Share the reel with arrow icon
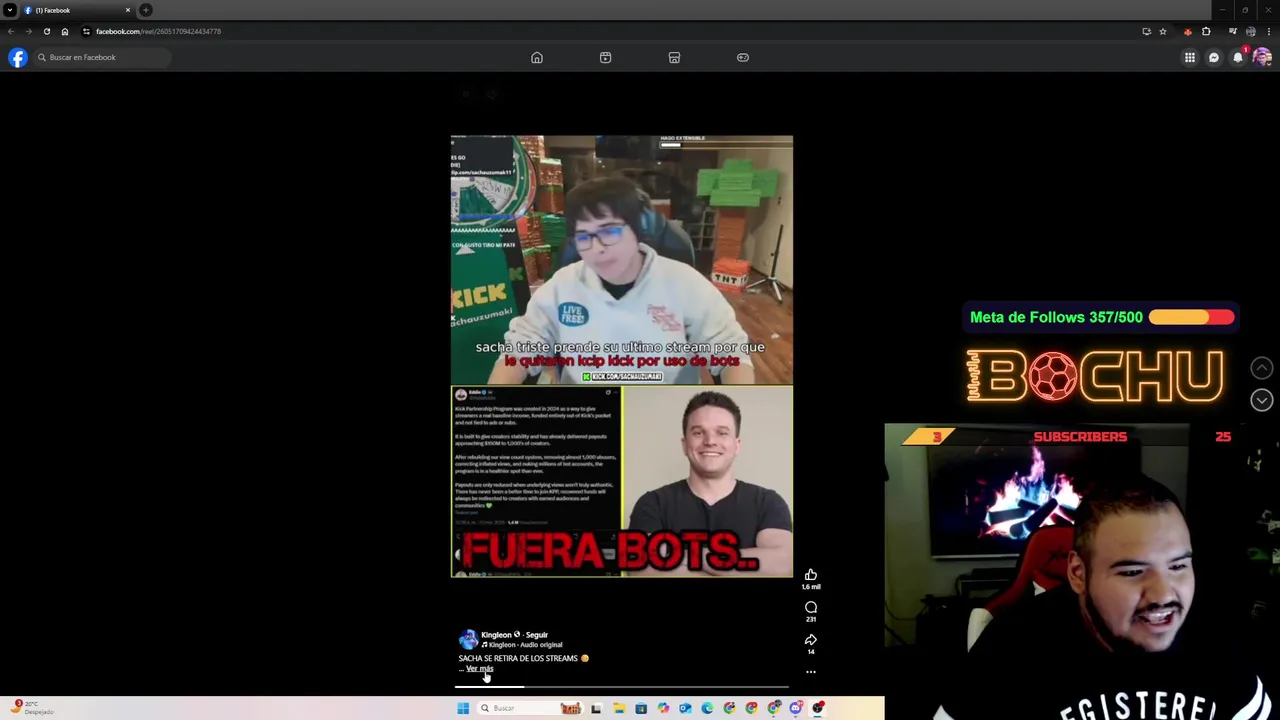 tap(811, 640)
